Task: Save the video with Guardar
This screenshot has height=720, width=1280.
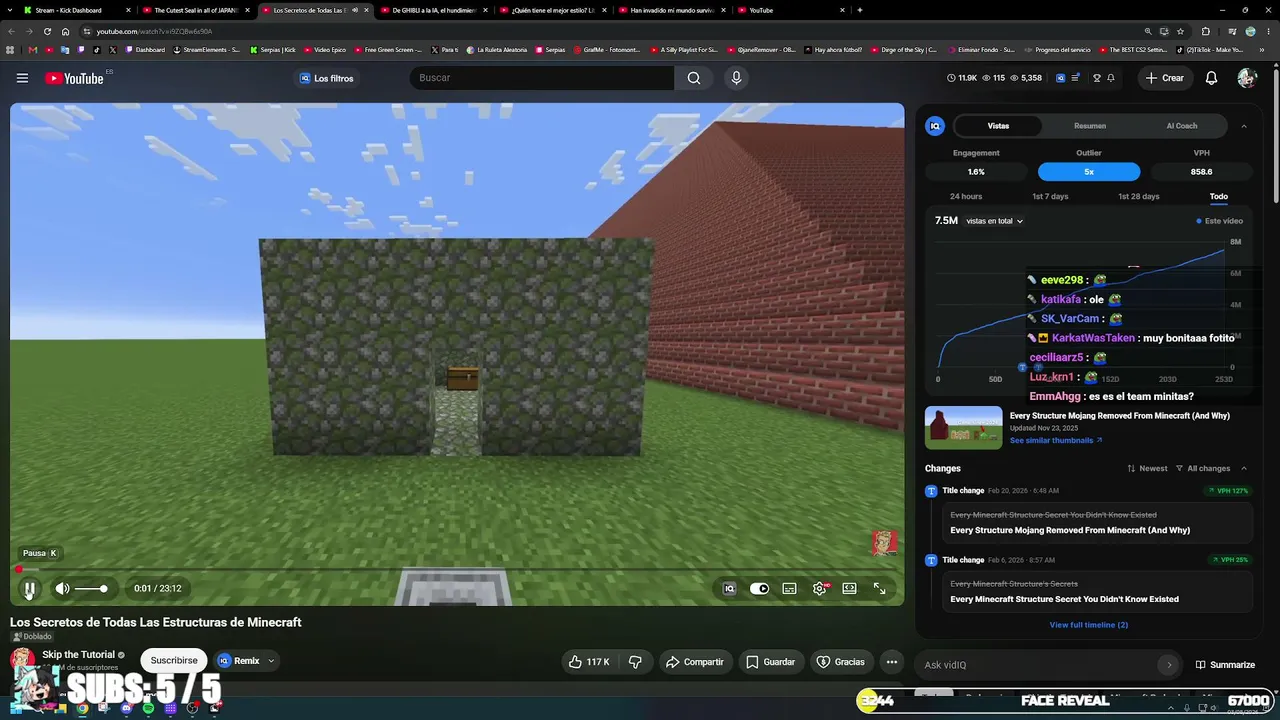Action: point(771,662)
